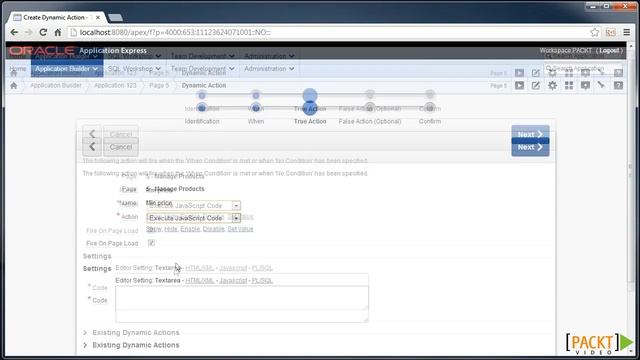
Task: Open the Home tab in Application Express
Action: click(x=18, y=69)
